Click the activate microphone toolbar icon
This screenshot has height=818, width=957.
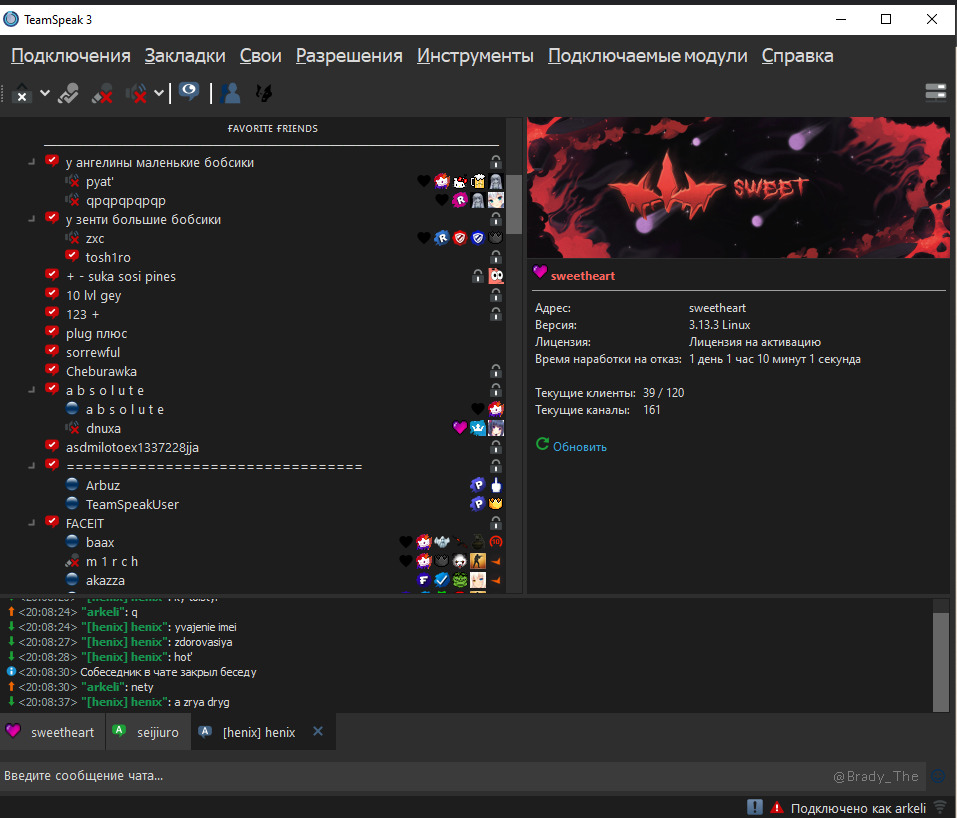coord(68,94)
